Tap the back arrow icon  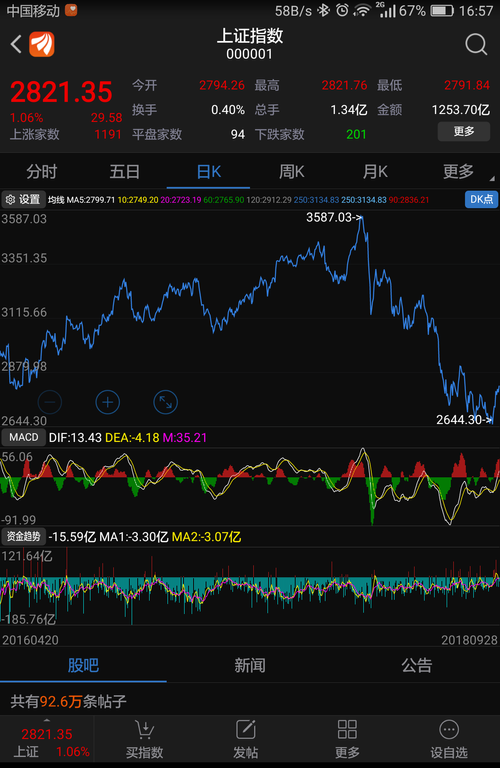pyautogui.click(x=16, y=44)
